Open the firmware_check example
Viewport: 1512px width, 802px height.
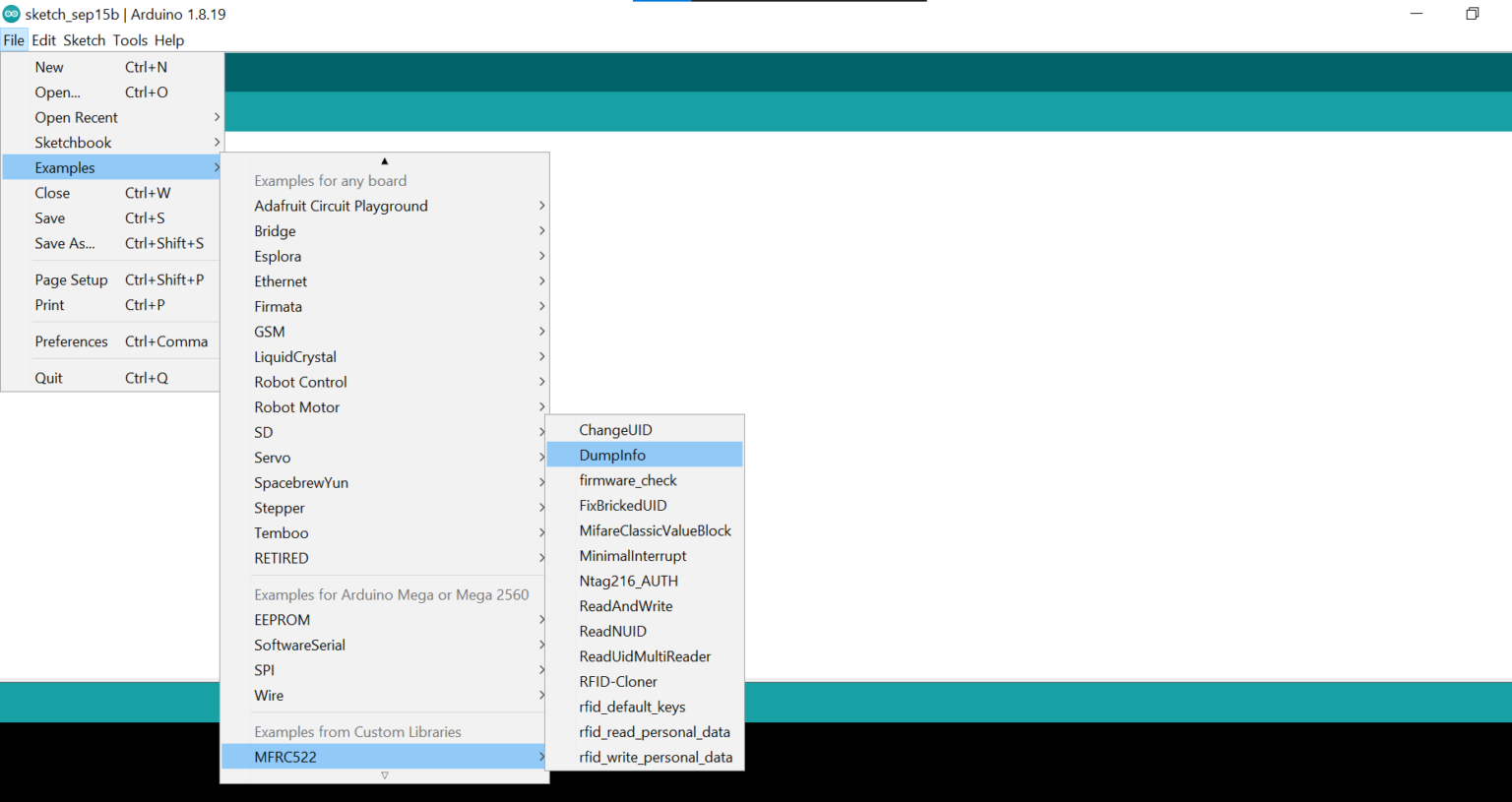[628, 480]
